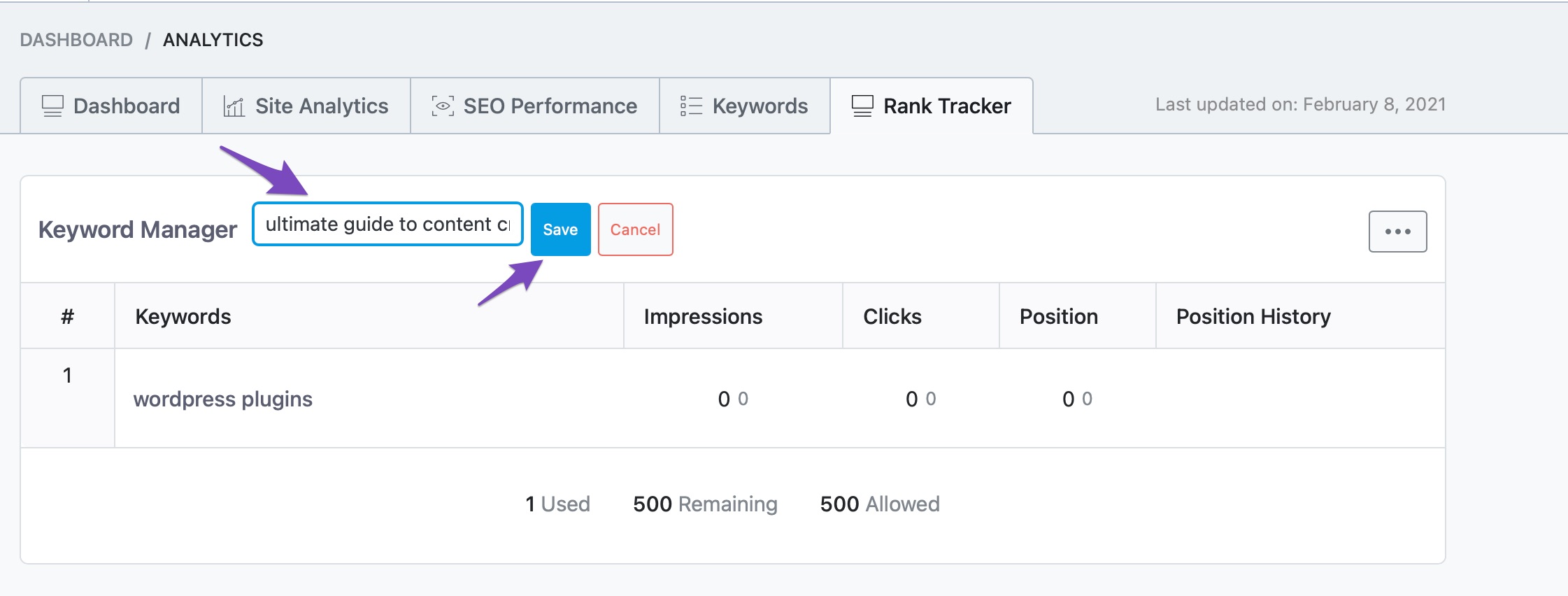Sort by the Impressions column header
The height and width of the screenshot is (596, 1568).
click(x=703, y=317)
